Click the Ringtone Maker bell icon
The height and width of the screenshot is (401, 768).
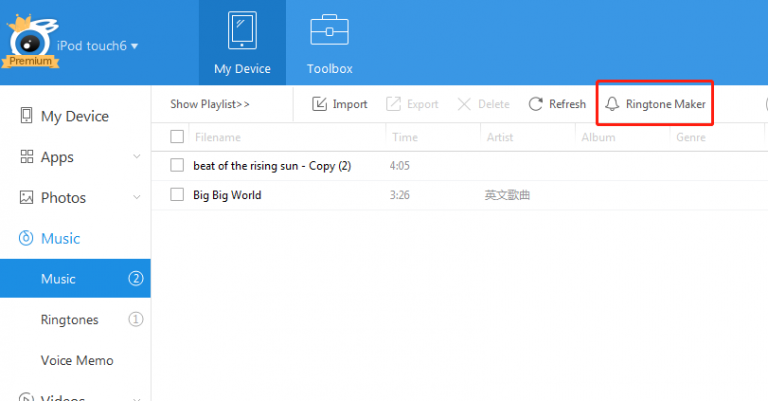tap(612, 104)
